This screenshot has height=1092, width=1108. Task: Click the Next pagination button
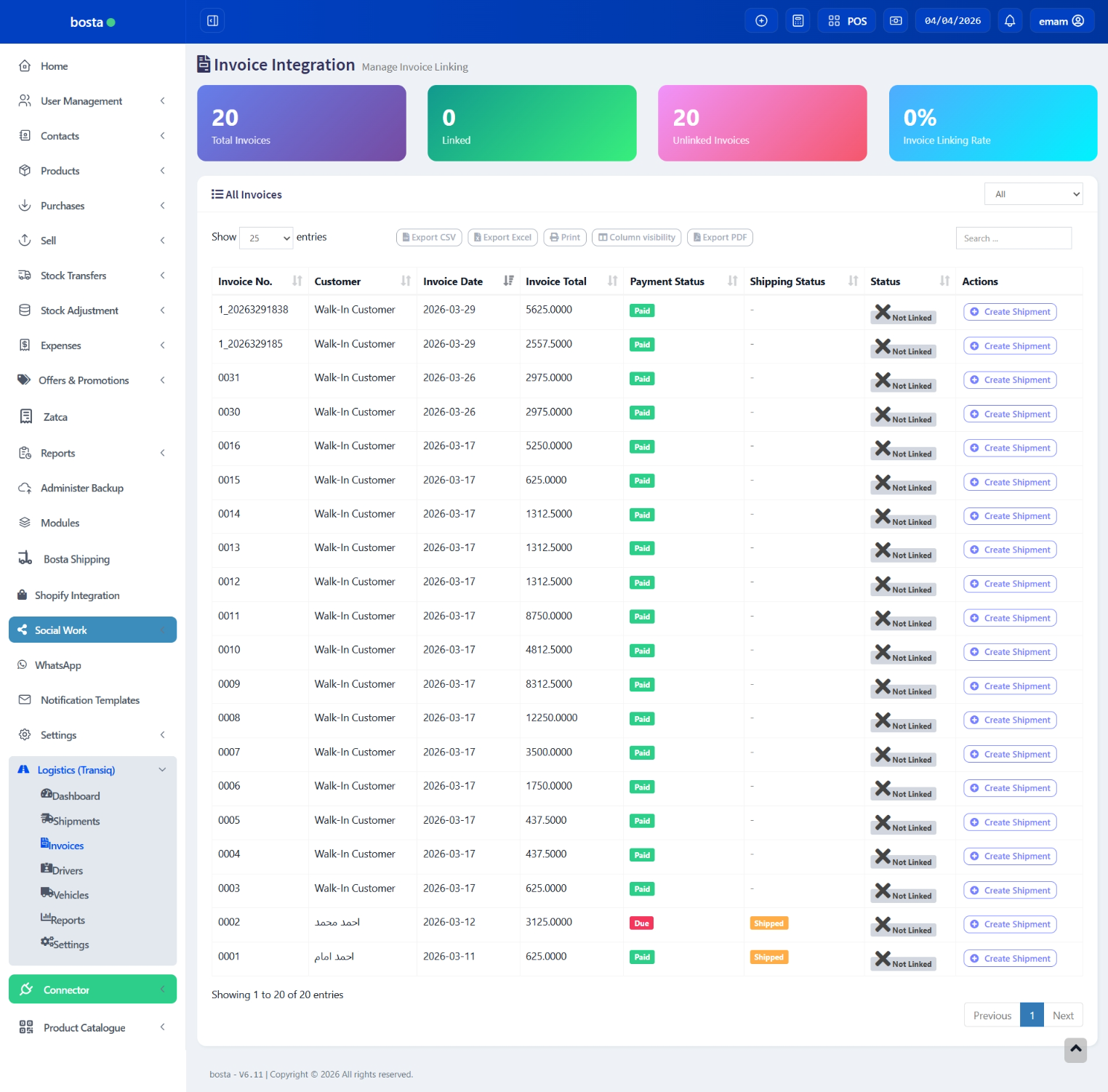(x=1063, y=1016)
